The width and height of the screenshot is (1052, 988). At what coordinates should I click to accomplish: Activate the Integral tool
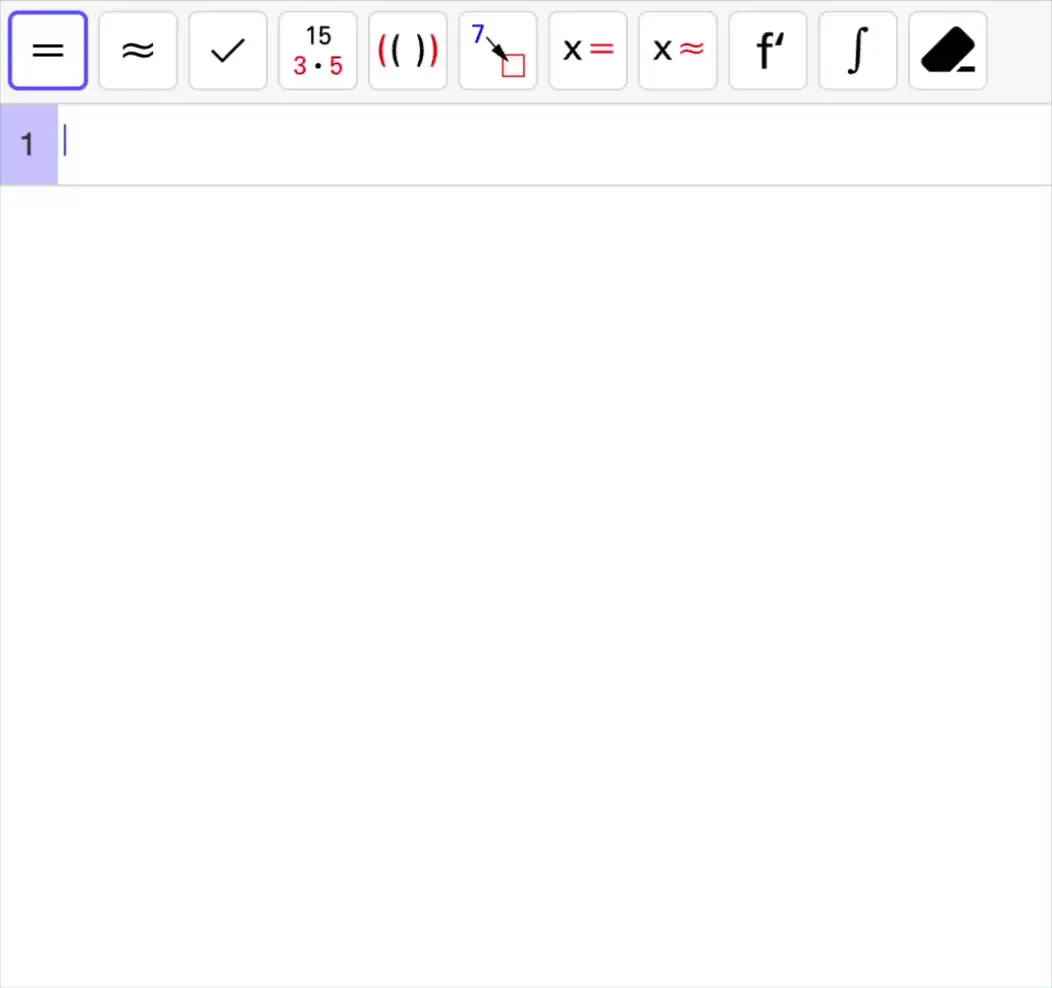click(857, 50)
